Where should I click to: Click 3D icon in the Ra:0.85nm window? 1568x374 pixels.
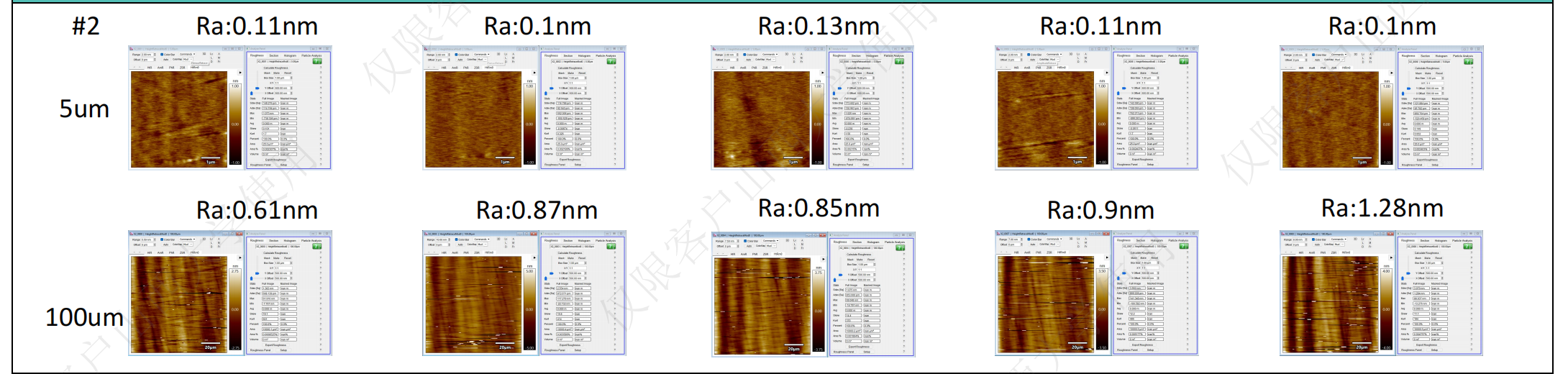787,241
